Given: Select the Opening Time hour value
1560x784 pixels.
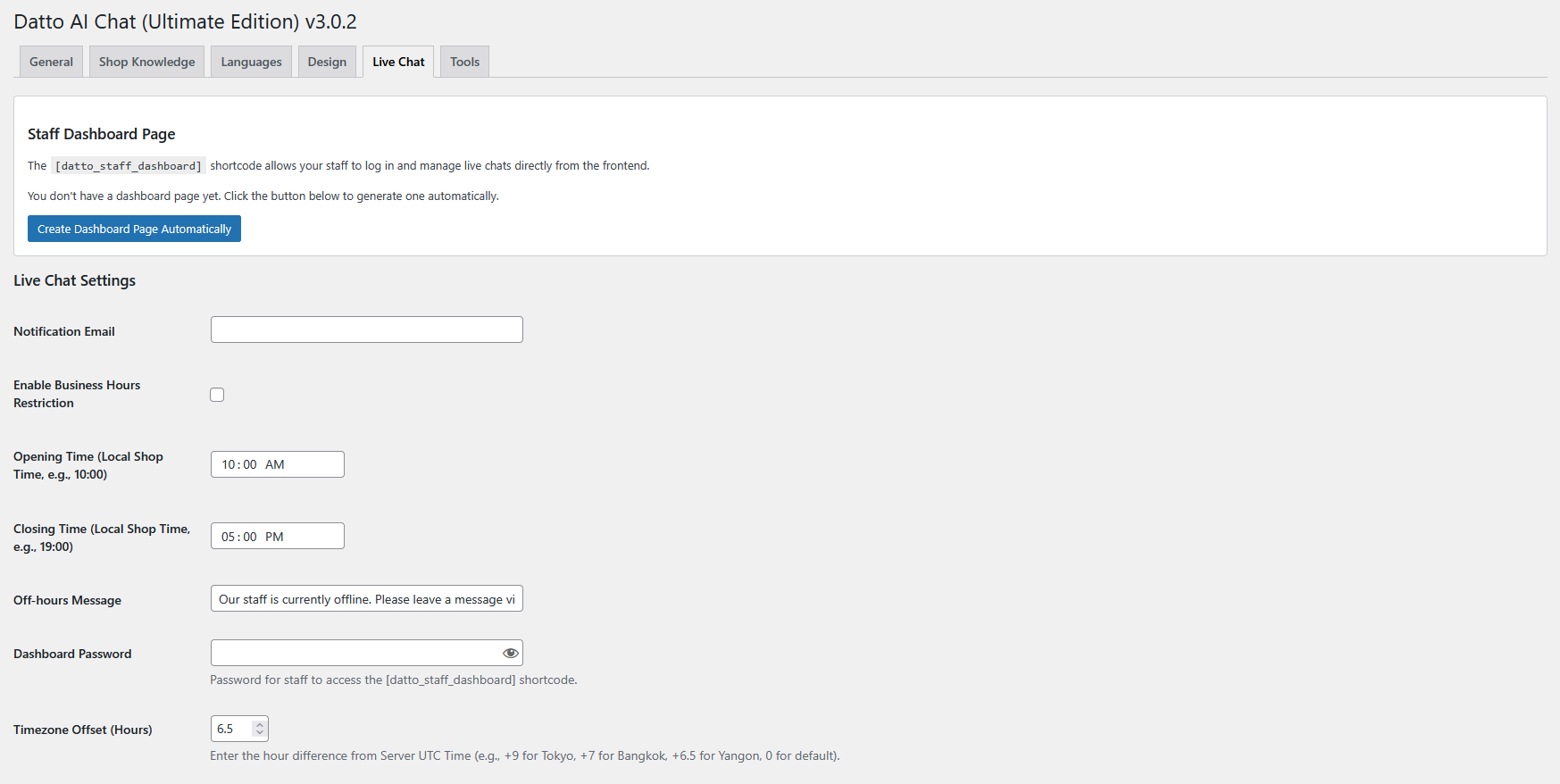Looking at the screenshot, I should (x=229, y=464).
